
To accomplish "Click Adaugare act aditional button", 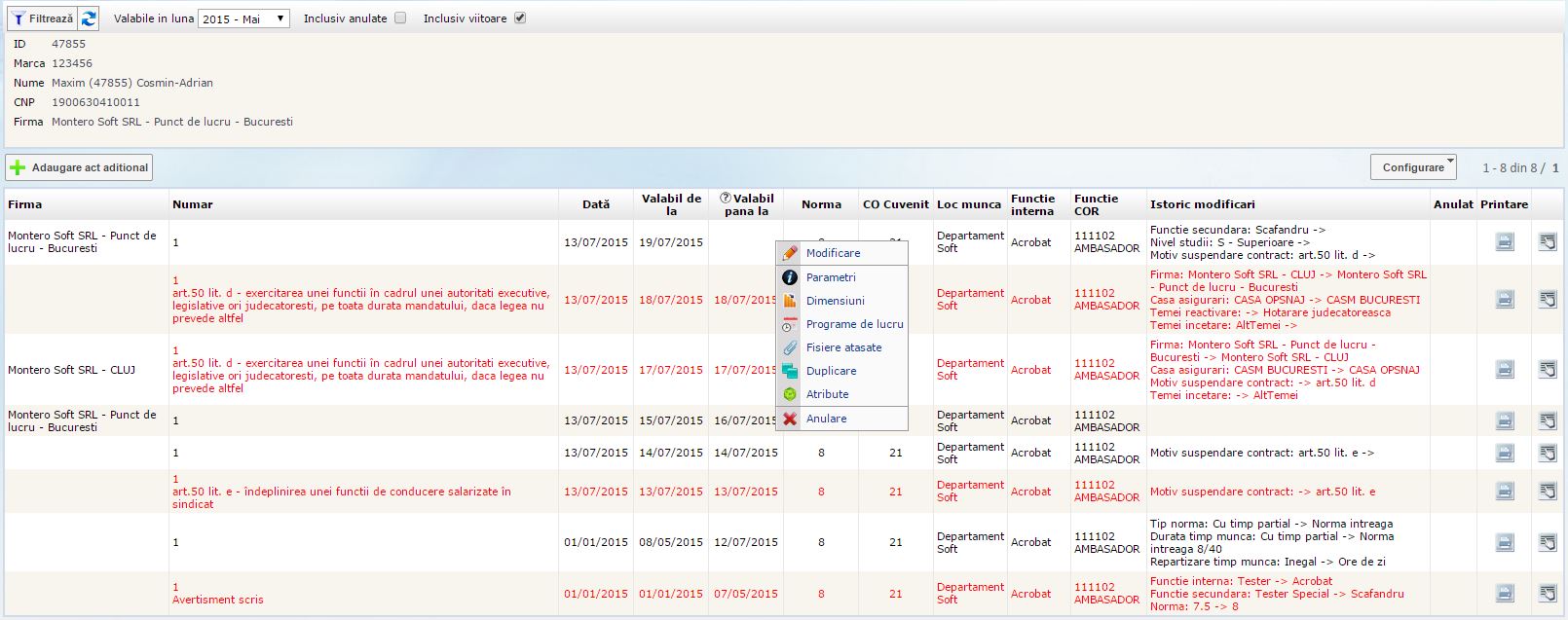I will [80, 167].
